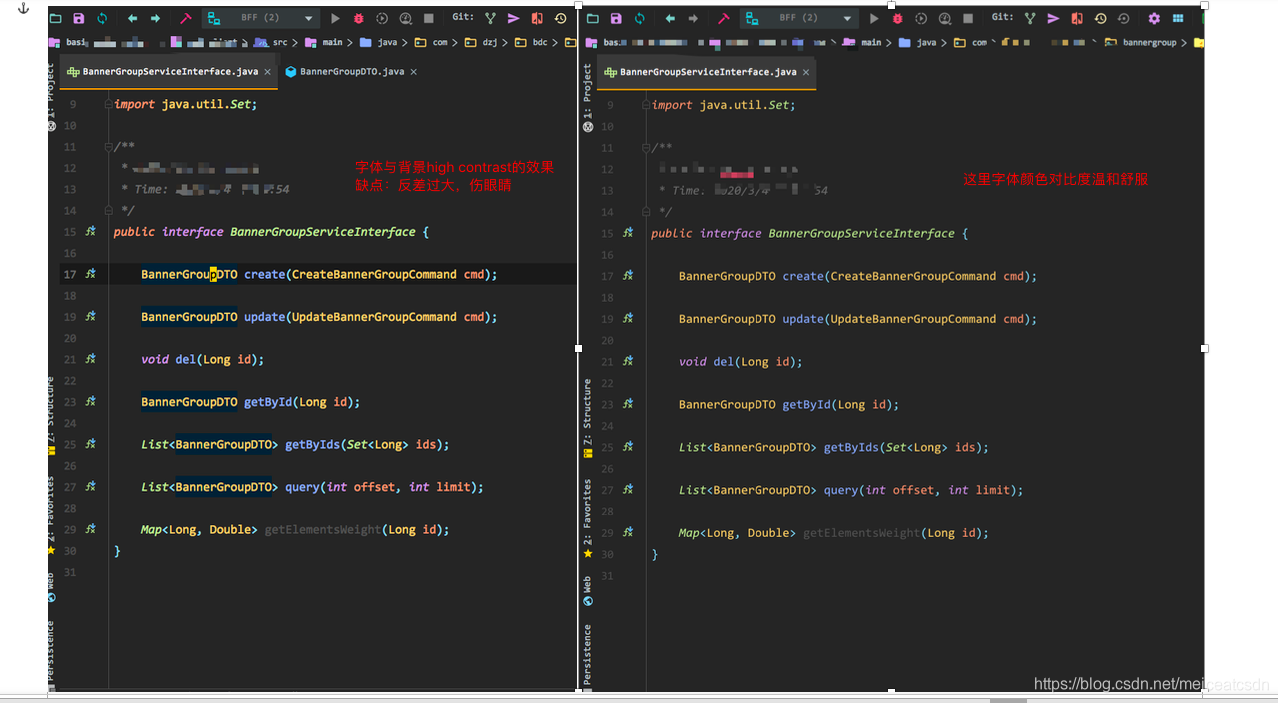Click Stop square icon in left IDE
1278x703 pixels.
pyautogui.click(x=428, y=18)
